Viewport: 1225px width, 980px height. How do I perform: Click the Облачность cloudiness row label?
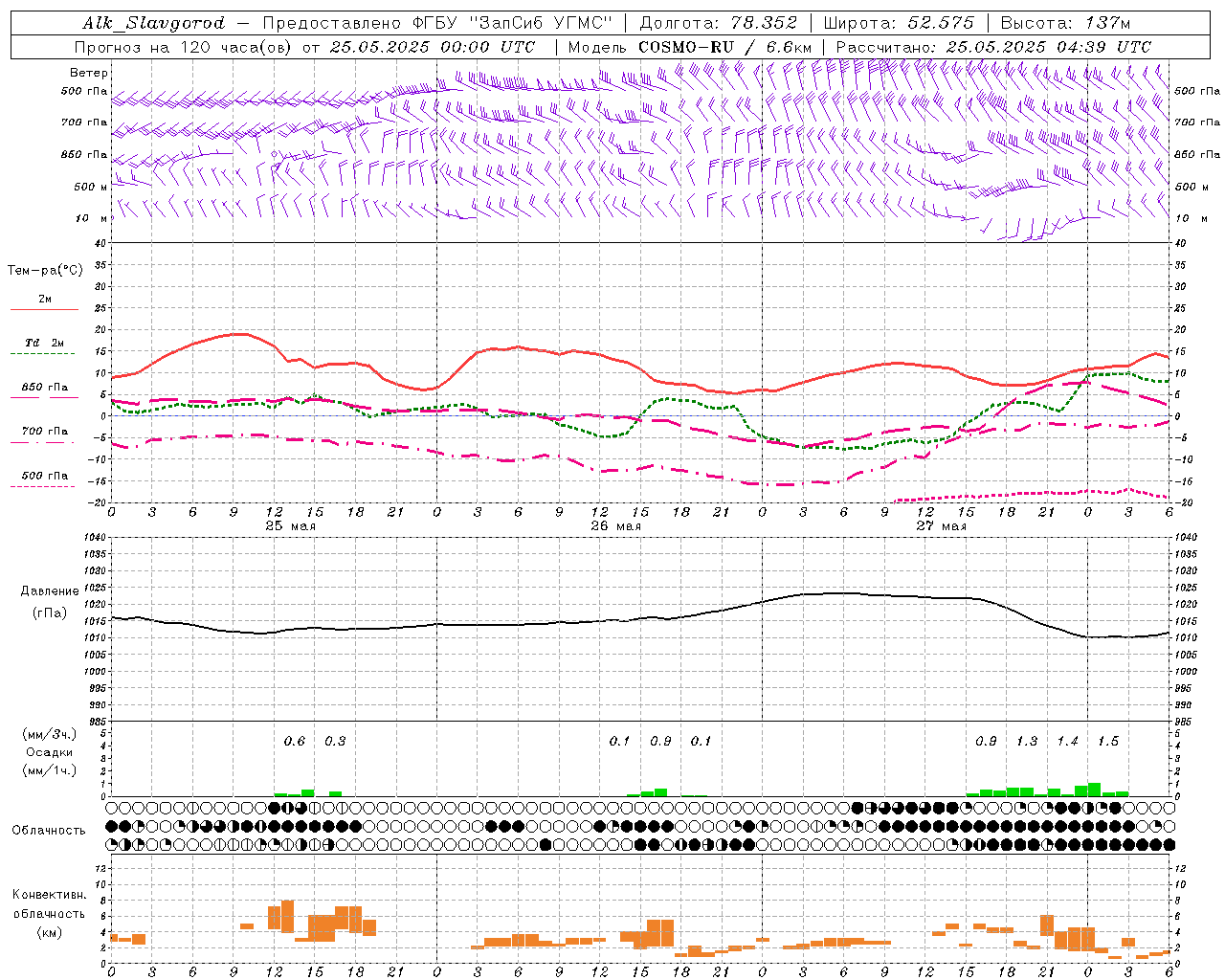click(x=49, y=830)
